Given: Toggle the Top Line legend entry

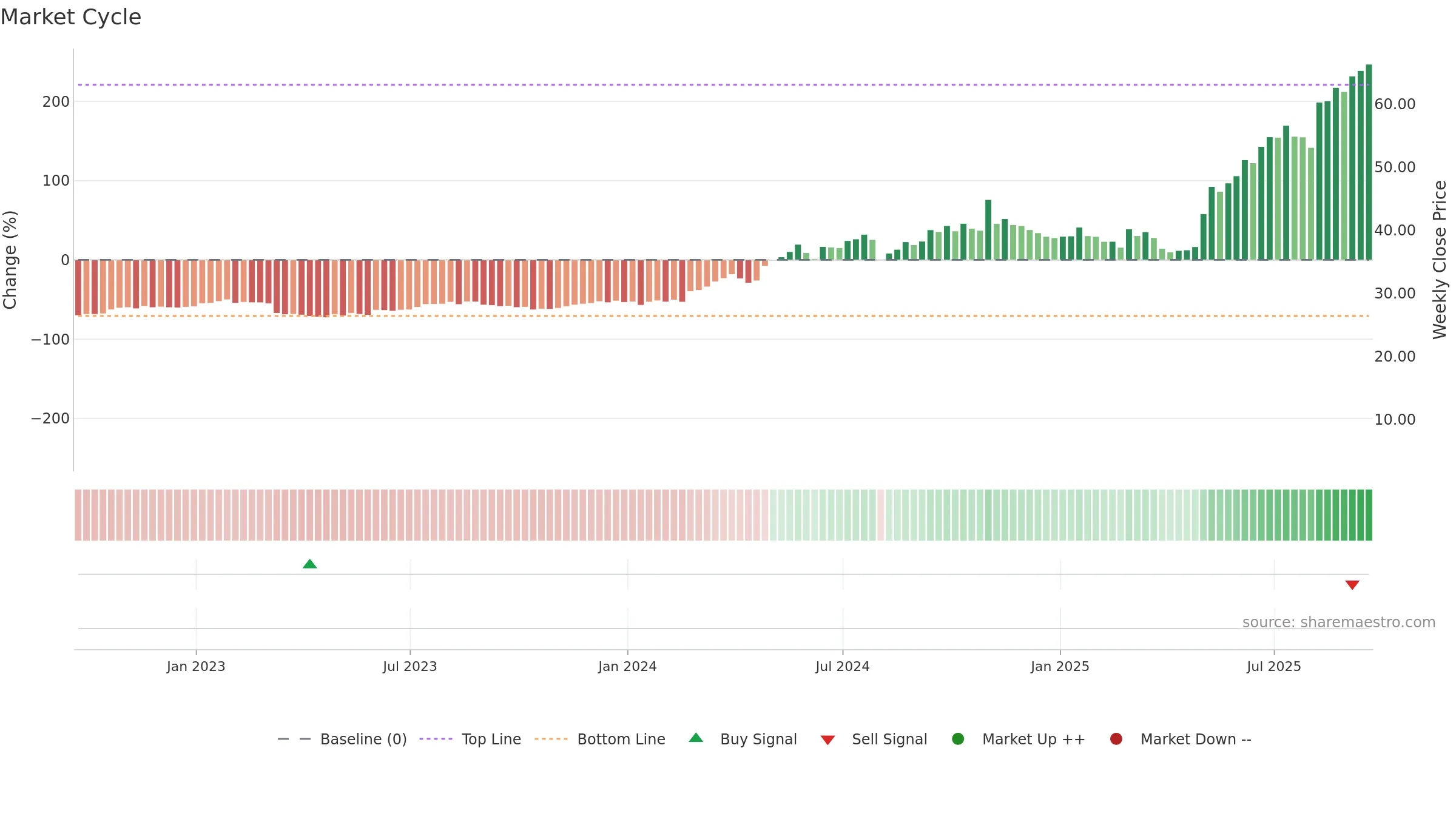Looking at the screenshot, I should tap(470, 739).
